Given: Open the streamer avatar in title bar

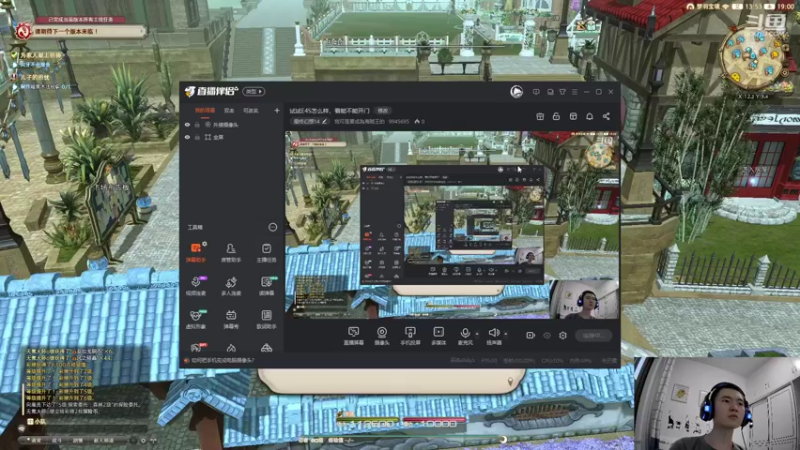Looking at the screenshot, I should click(516, 91).
